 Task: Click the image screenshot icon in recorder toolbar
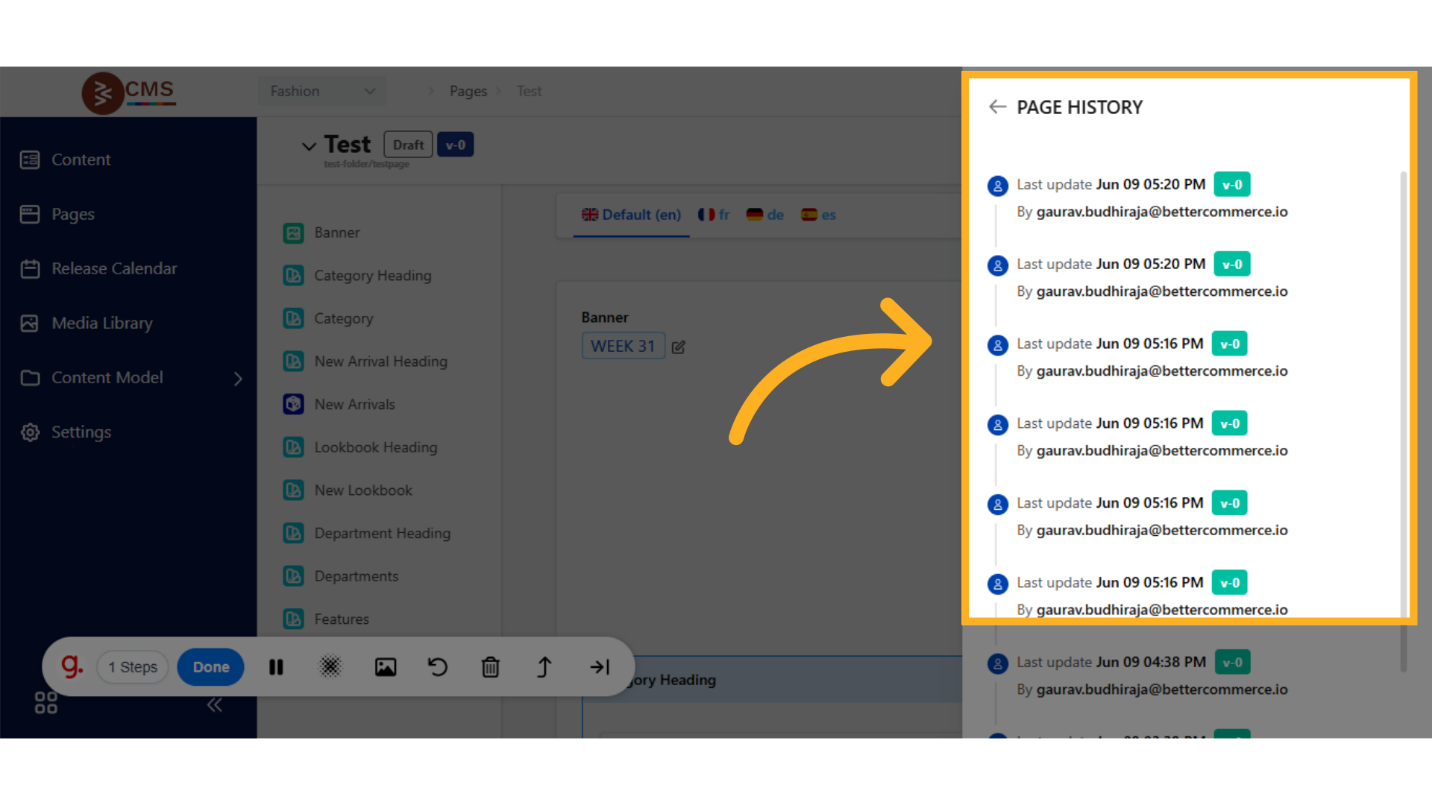(385, 667)
